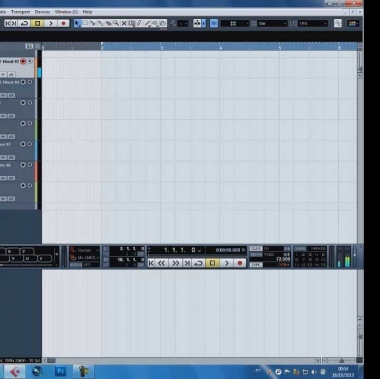
Task: Open the Normal record mode dropdown
Action: pyautogui.click(x=85, y=250)
